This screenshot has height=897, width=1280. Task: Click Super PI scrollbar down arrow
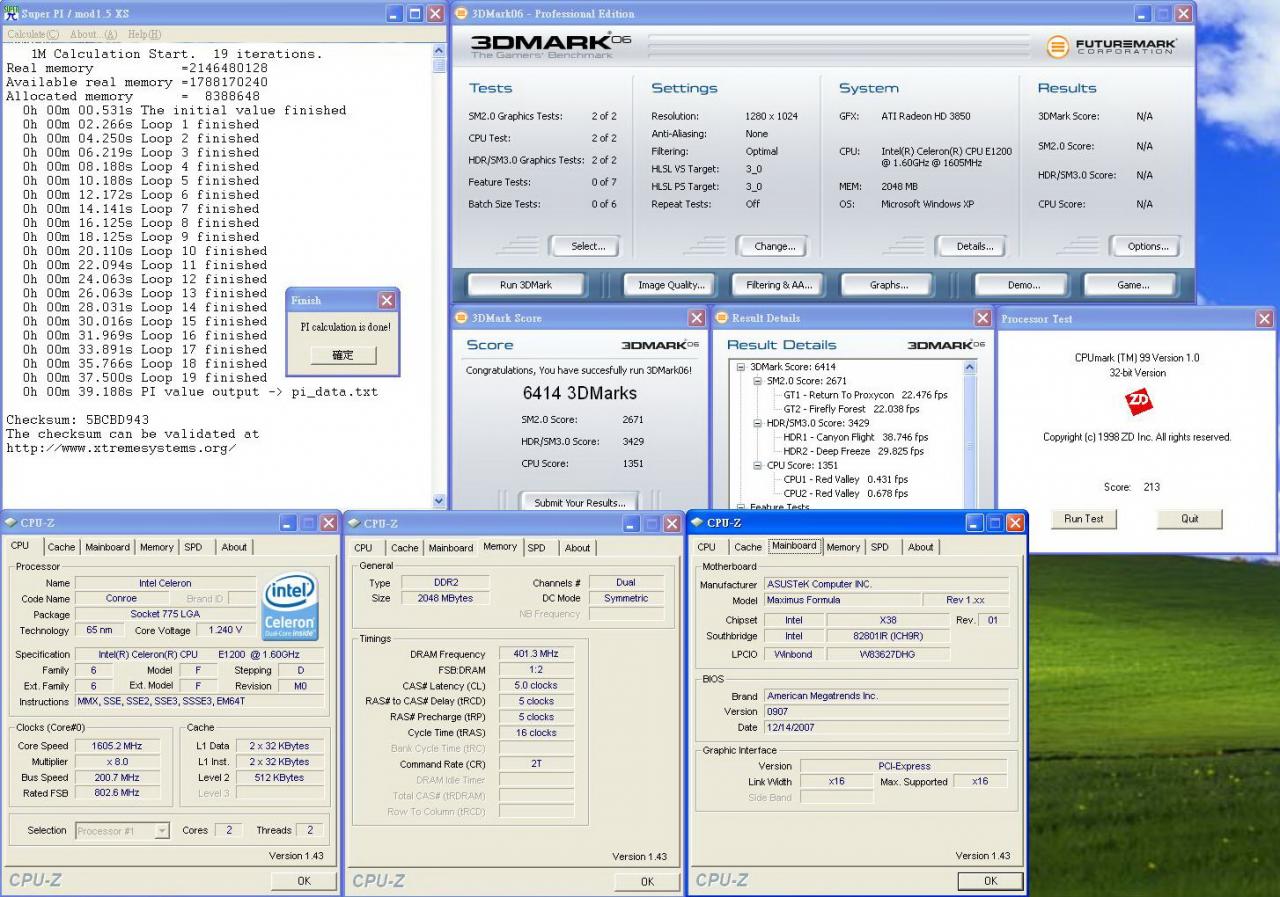pyautogui.click(x=439, y=501)
